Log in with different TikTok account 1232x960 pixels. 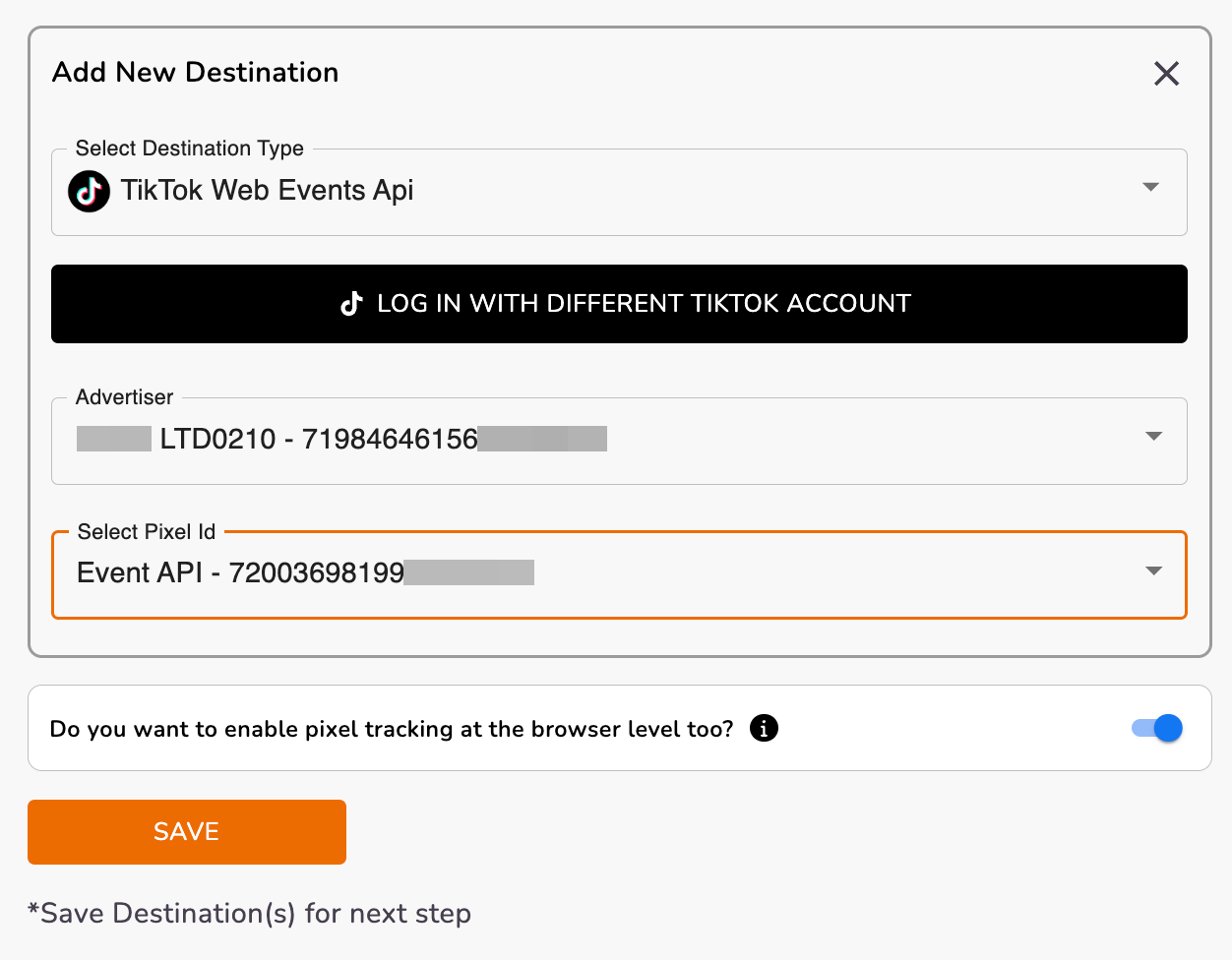pos(619,304)
